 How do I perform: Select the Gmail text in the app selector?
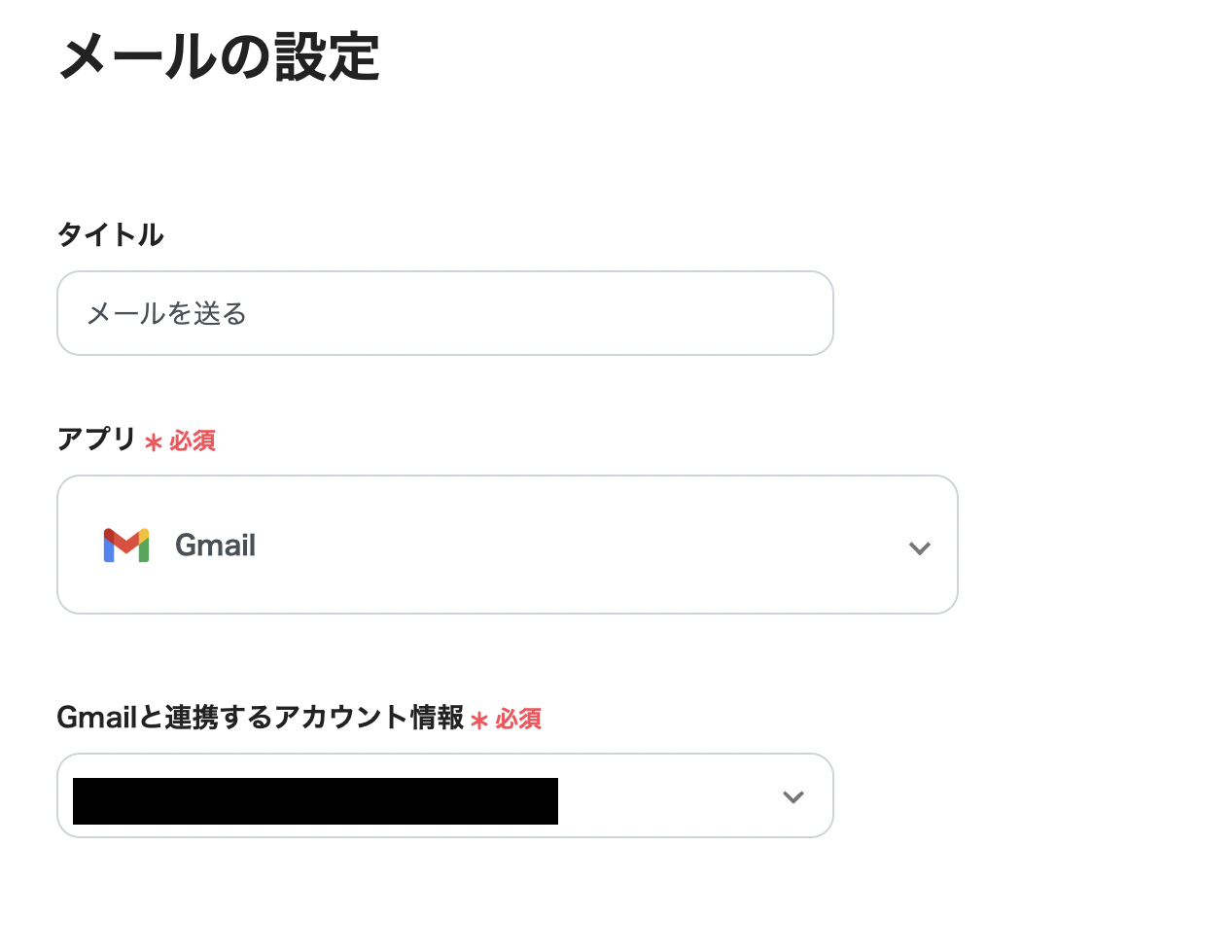(x=215, y=546)
